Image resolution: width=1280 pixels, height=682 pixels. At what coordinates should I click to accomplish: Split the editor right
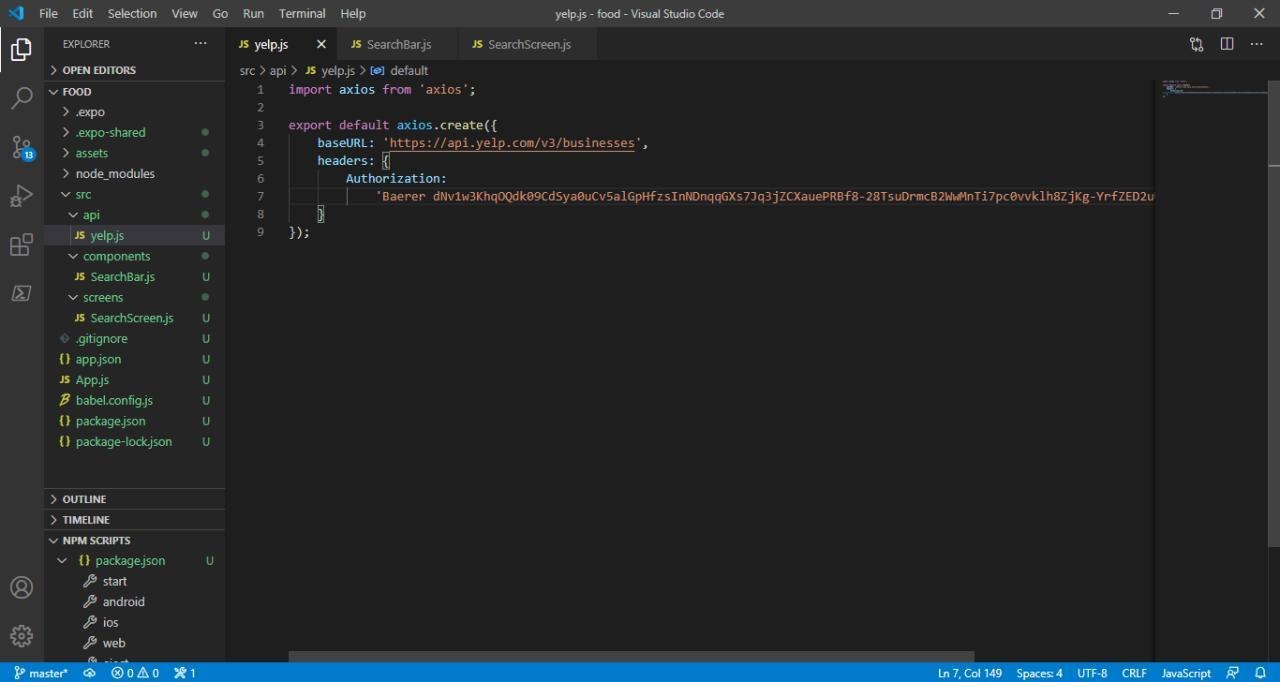coord(1227,44)
